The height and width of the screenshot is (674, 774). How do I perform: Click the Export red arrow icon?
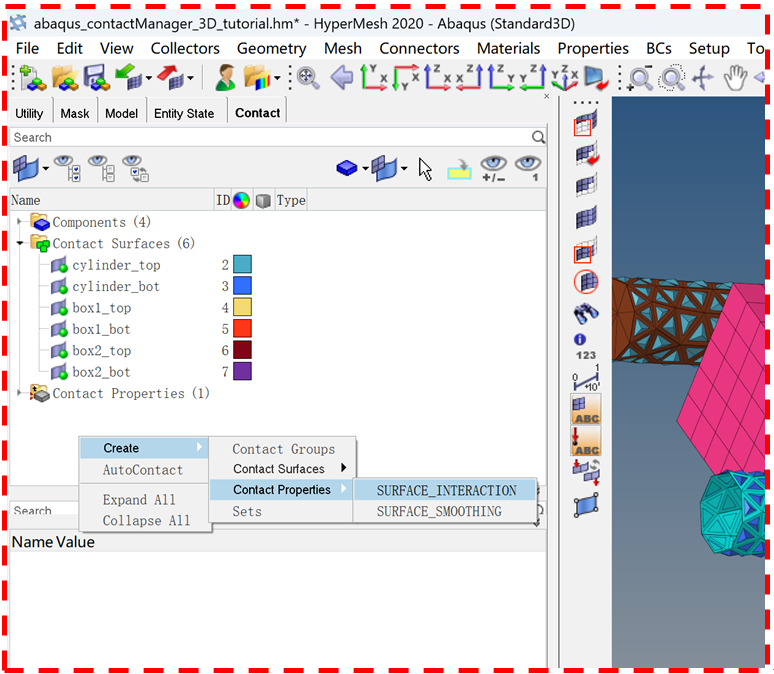point(170,78)
